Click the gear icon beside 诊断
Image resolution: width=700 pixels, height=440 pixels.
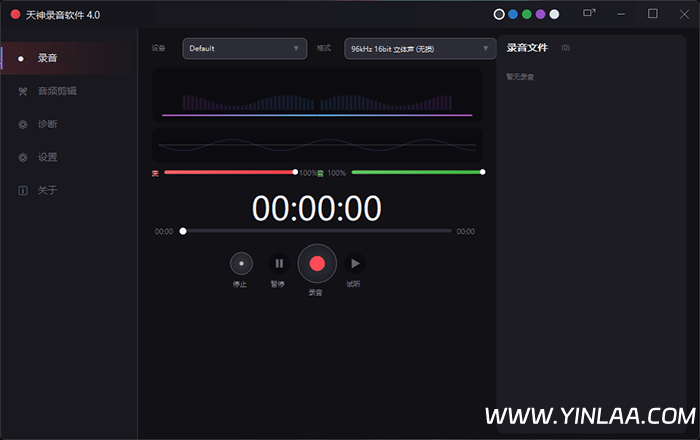[23, 125]
